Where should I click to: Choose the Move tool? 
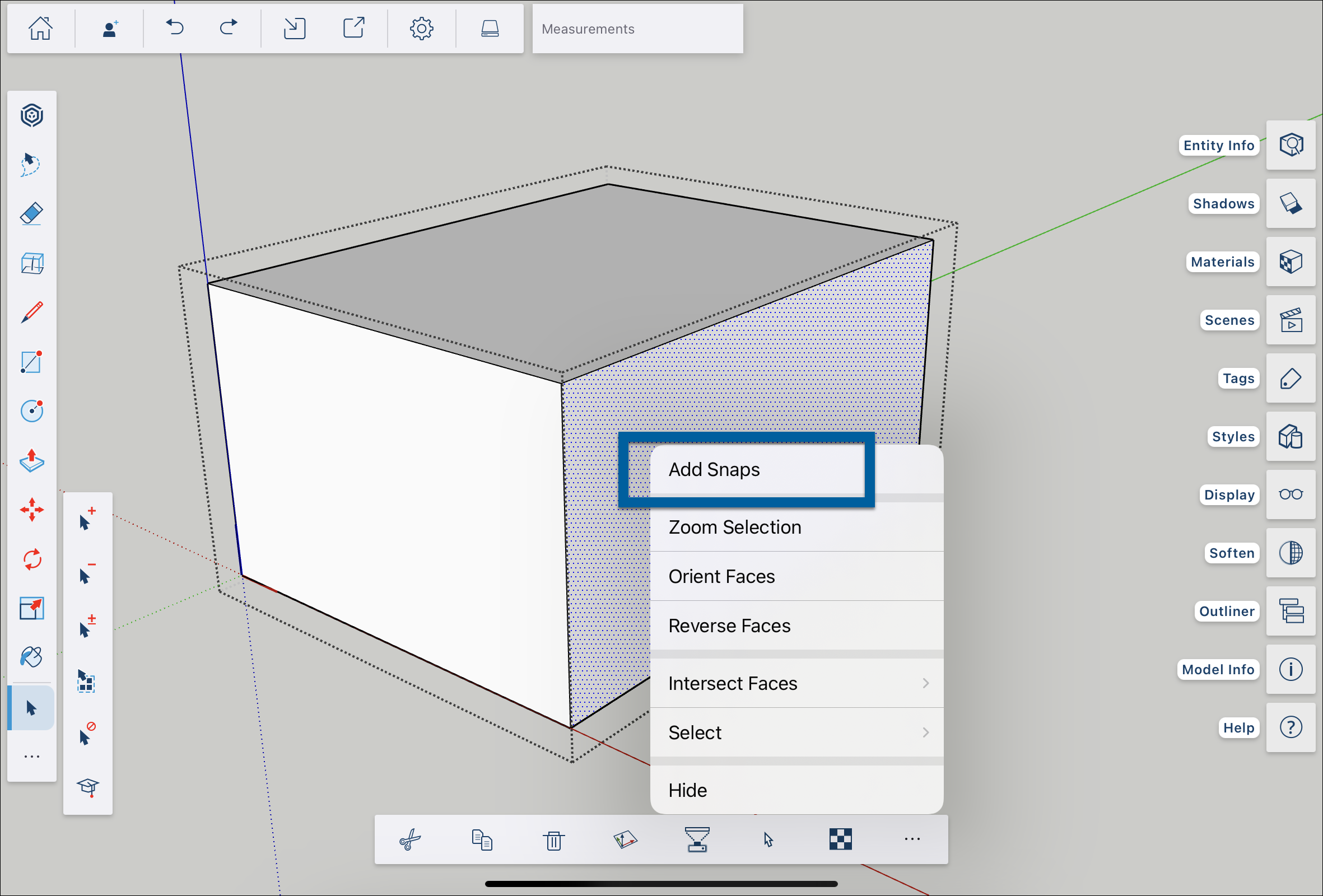(x=32, y=510)
